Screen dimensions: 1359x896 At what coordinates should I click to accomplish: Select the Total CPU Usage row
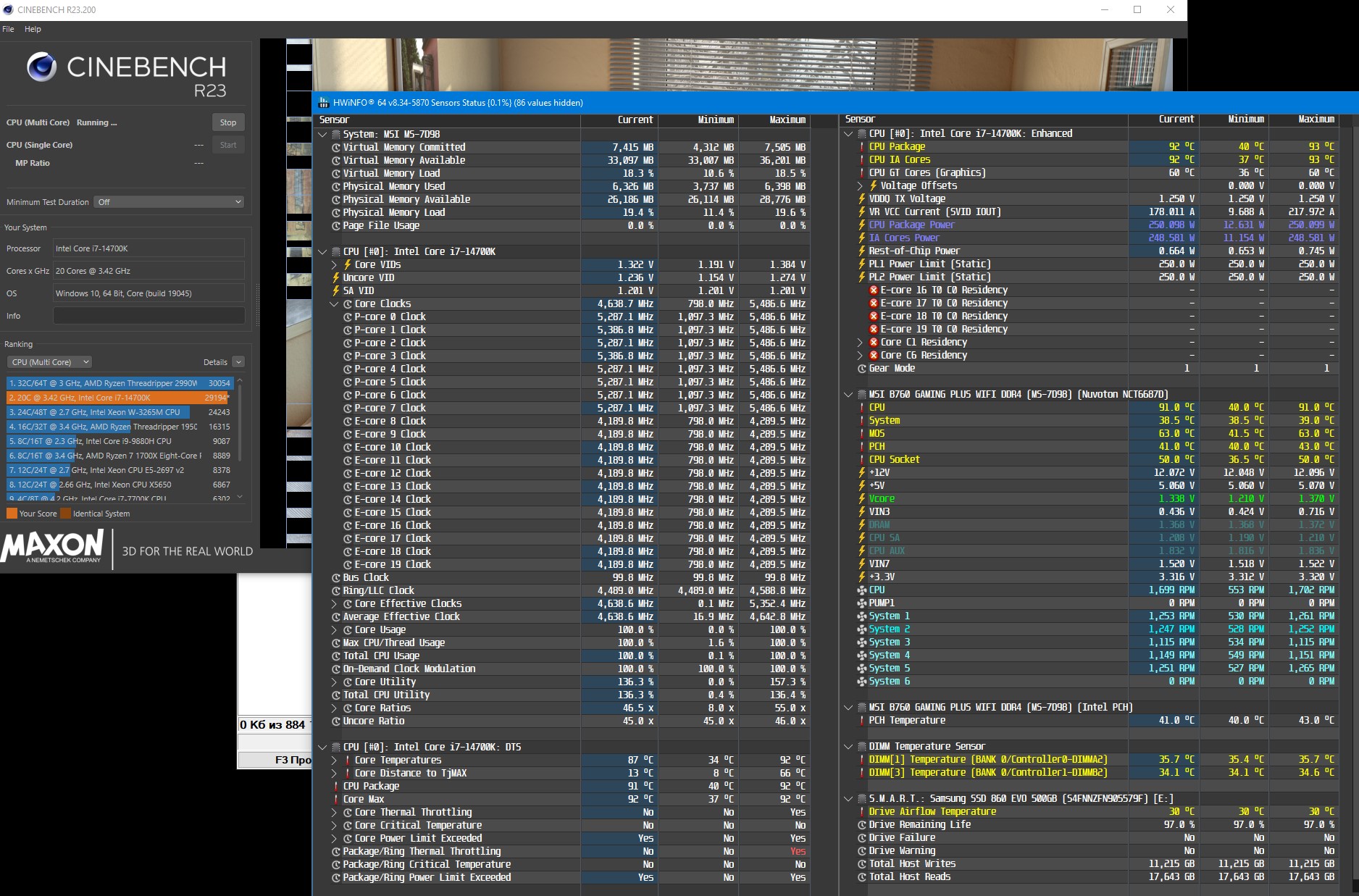coord(563,656)
